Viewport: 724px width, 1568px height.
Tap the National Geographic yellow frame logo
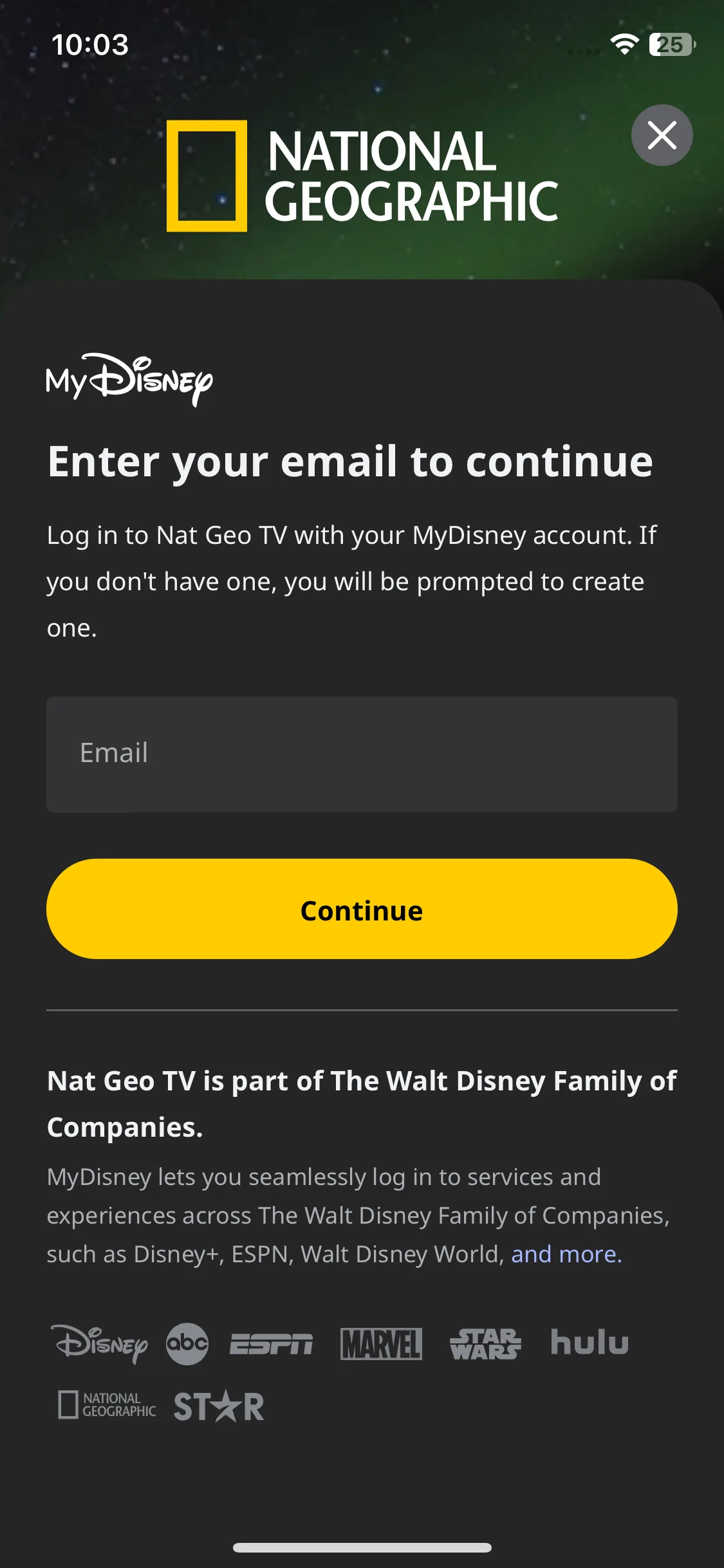tap(207, 176)
